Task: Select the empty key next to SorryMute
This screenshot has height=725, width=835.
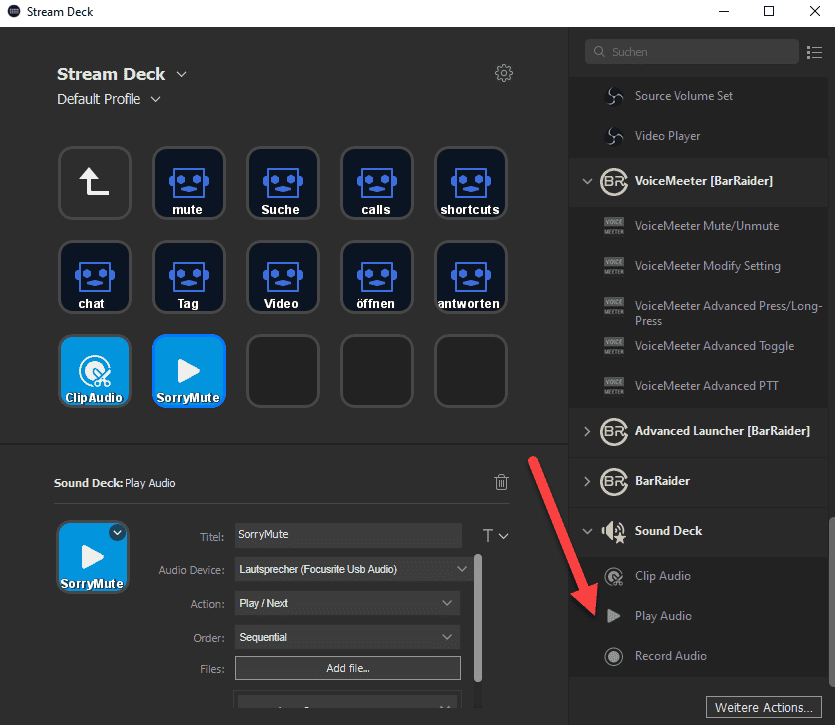Action: [x=283, y=371]
